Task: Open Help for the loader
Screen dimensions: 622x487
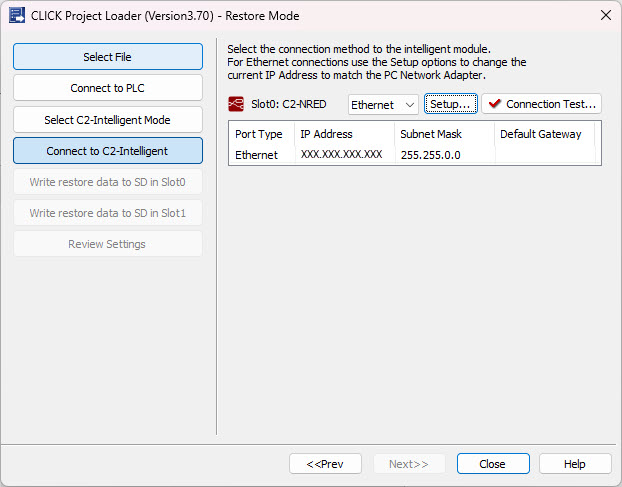Action: pos(575,464)
